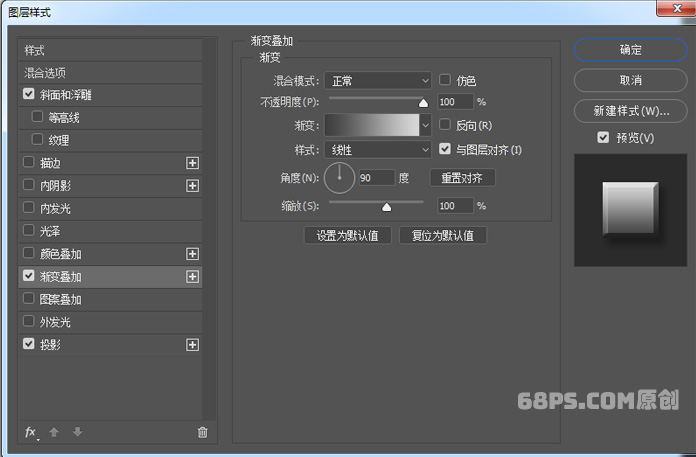Select the 外发光 row label
Screen dimensions: 696x457
[55, 322]
